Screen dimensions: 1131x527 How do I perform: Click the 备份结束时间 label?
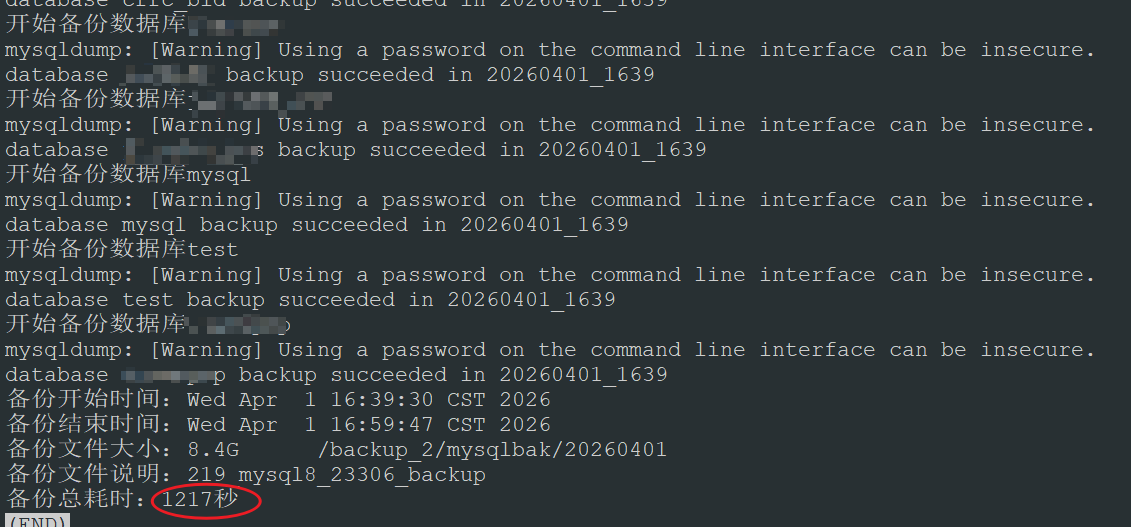click(x=89, y=424)
